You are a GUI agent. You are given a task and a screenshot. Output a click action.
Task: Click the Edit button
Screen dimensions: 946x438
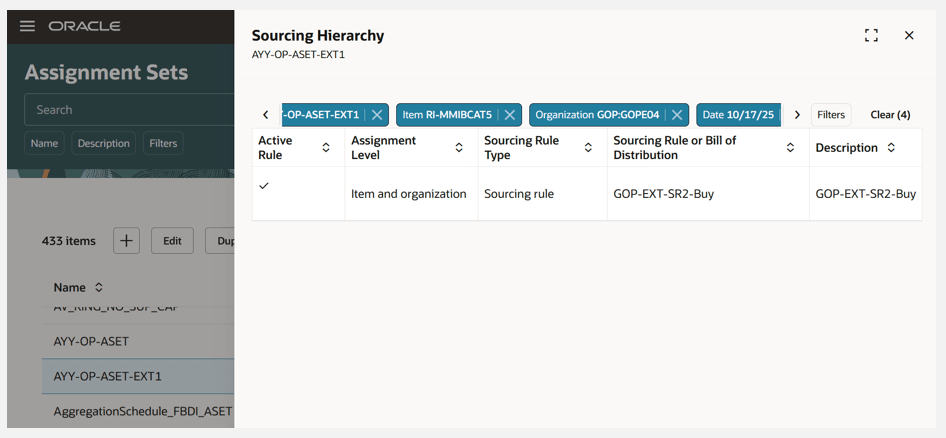(x=172, y=241)
